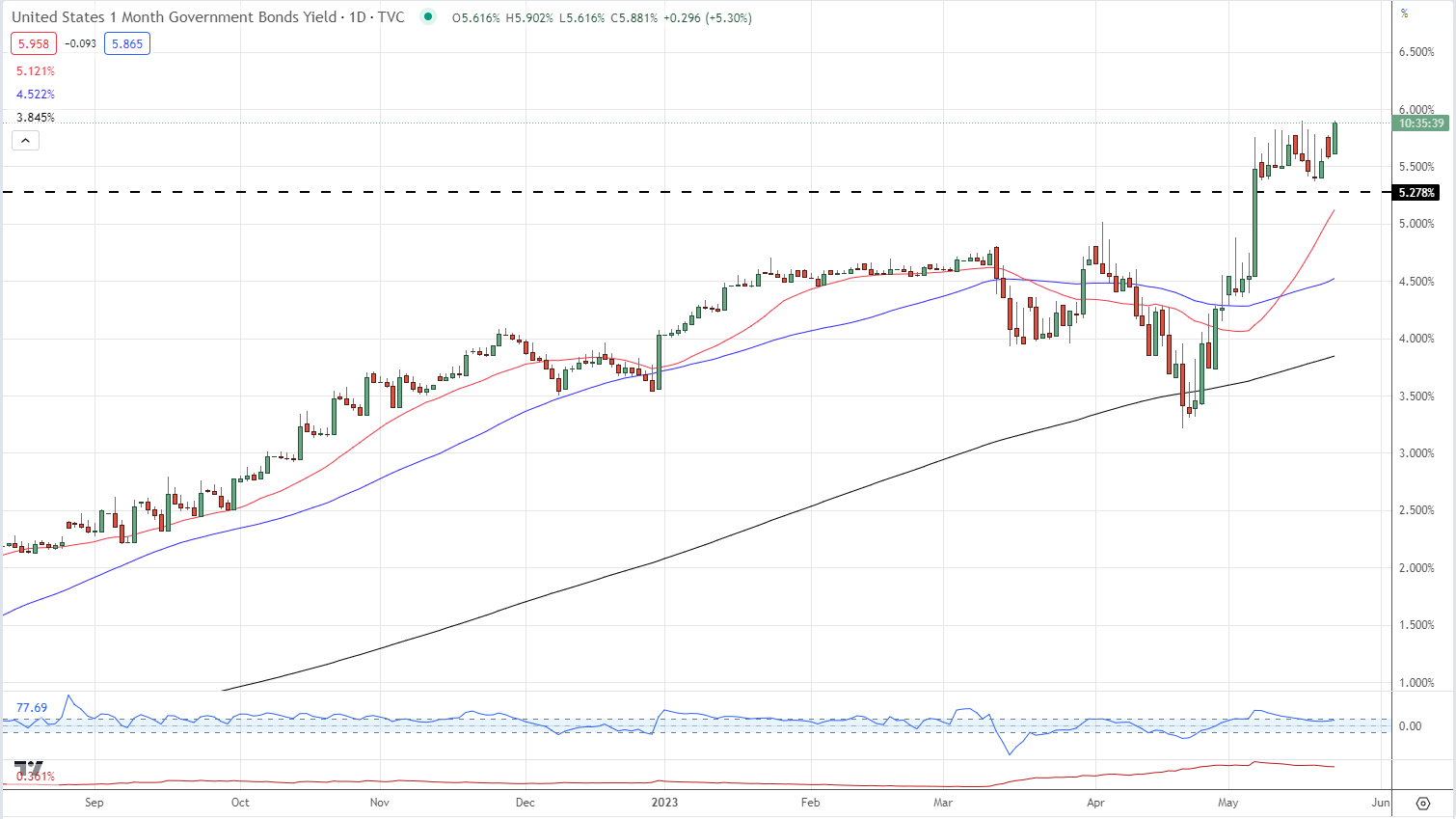Viewport: 1456px width, 819px height.
Task: Click Nov on the time axis
Action: [380, 803]
